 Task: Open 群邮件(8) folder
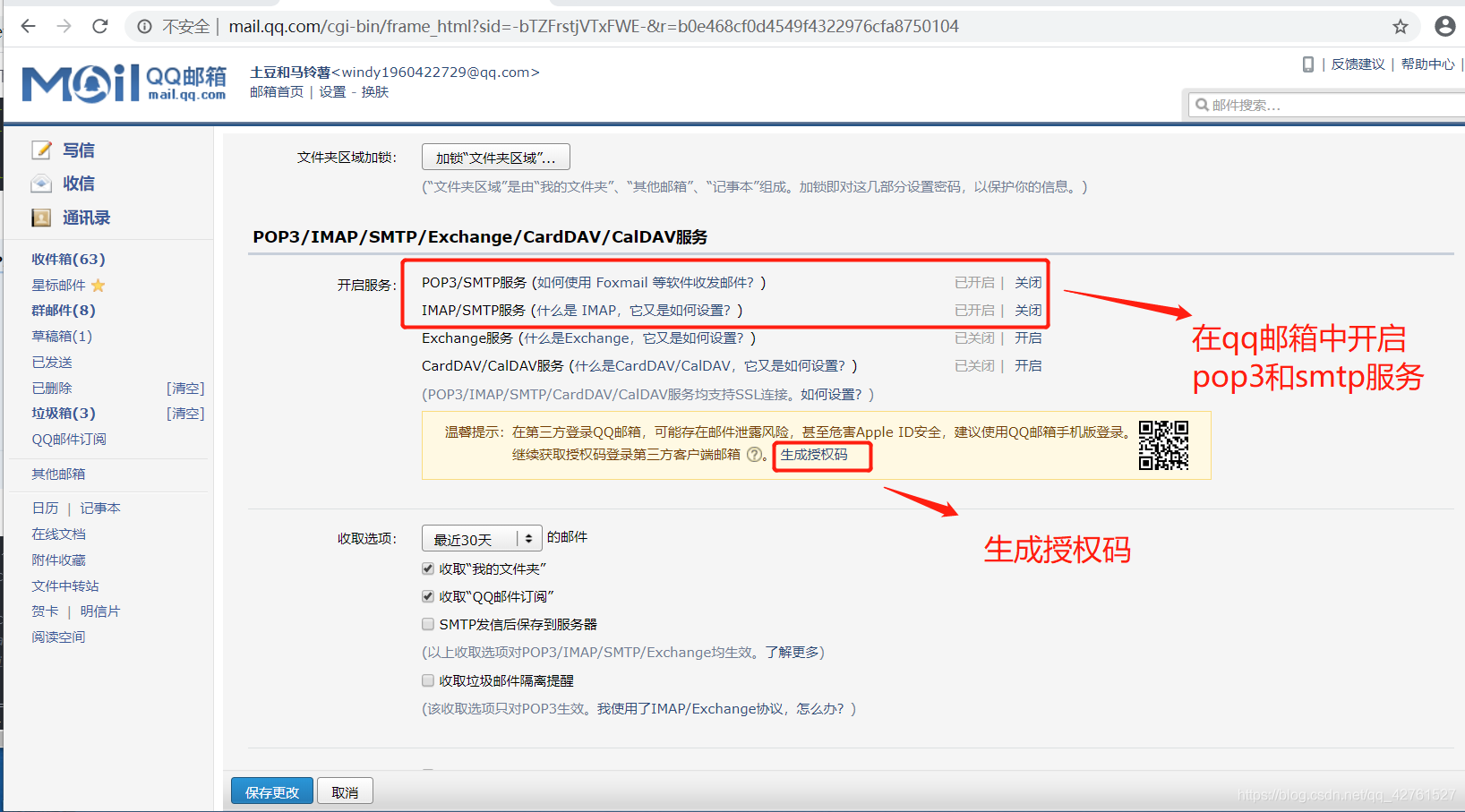(x=64, y=311)
